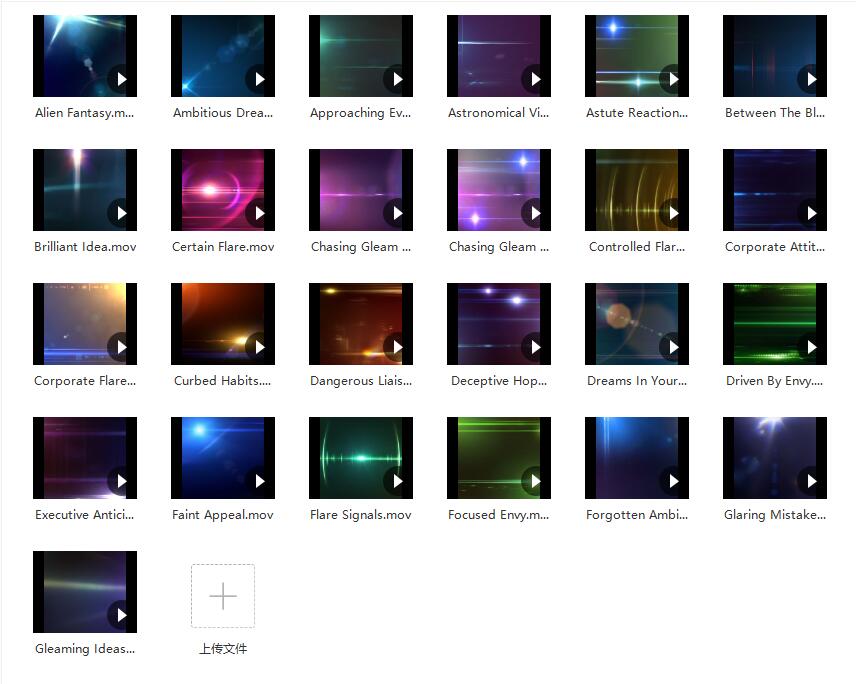Play the Dreams In Your... clip
856x684 pixels.
673,347
